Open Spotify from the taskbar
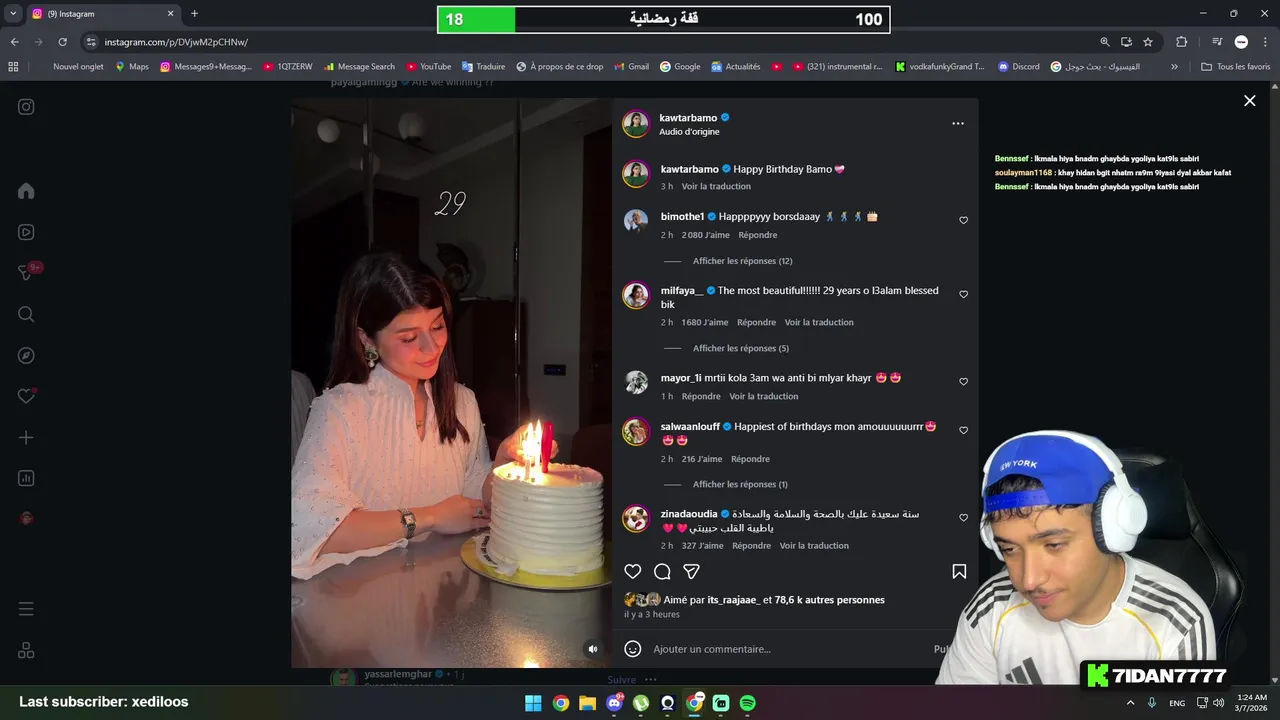 tap(747, 703)
